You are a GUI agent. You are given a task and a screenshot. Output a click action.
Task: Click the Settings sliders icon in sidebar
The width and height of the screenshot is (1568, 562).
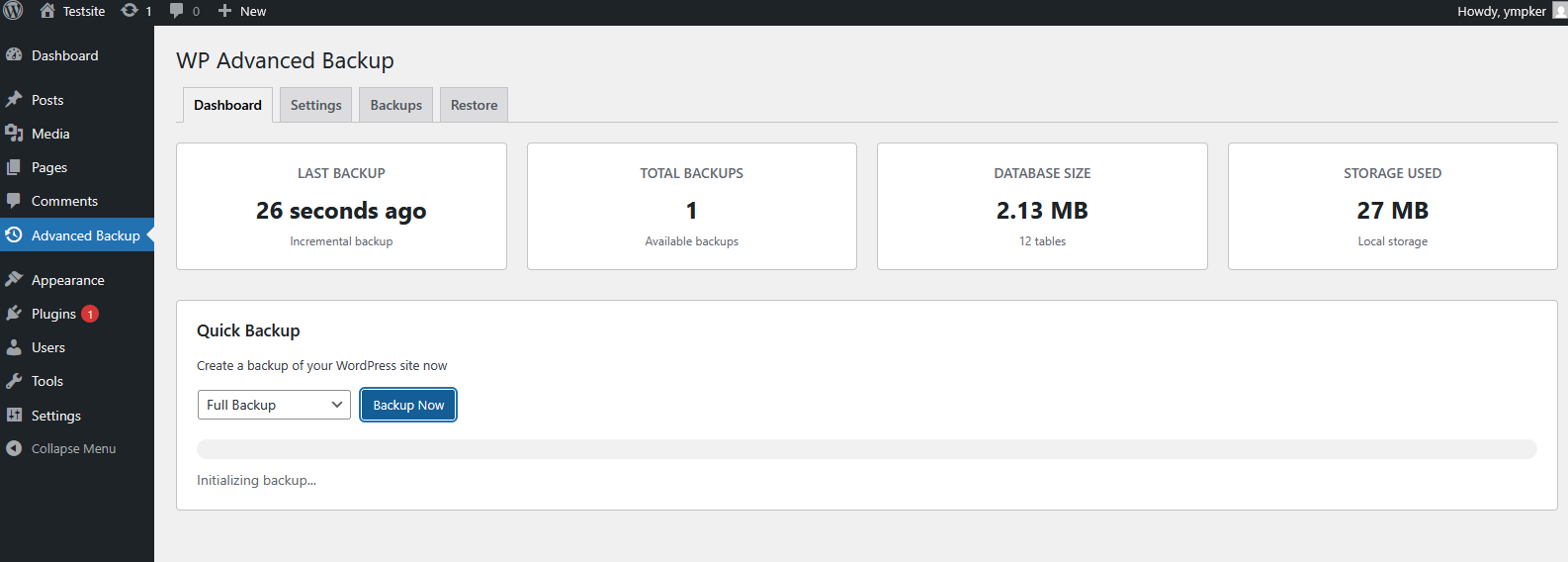(x=14, y=416)
